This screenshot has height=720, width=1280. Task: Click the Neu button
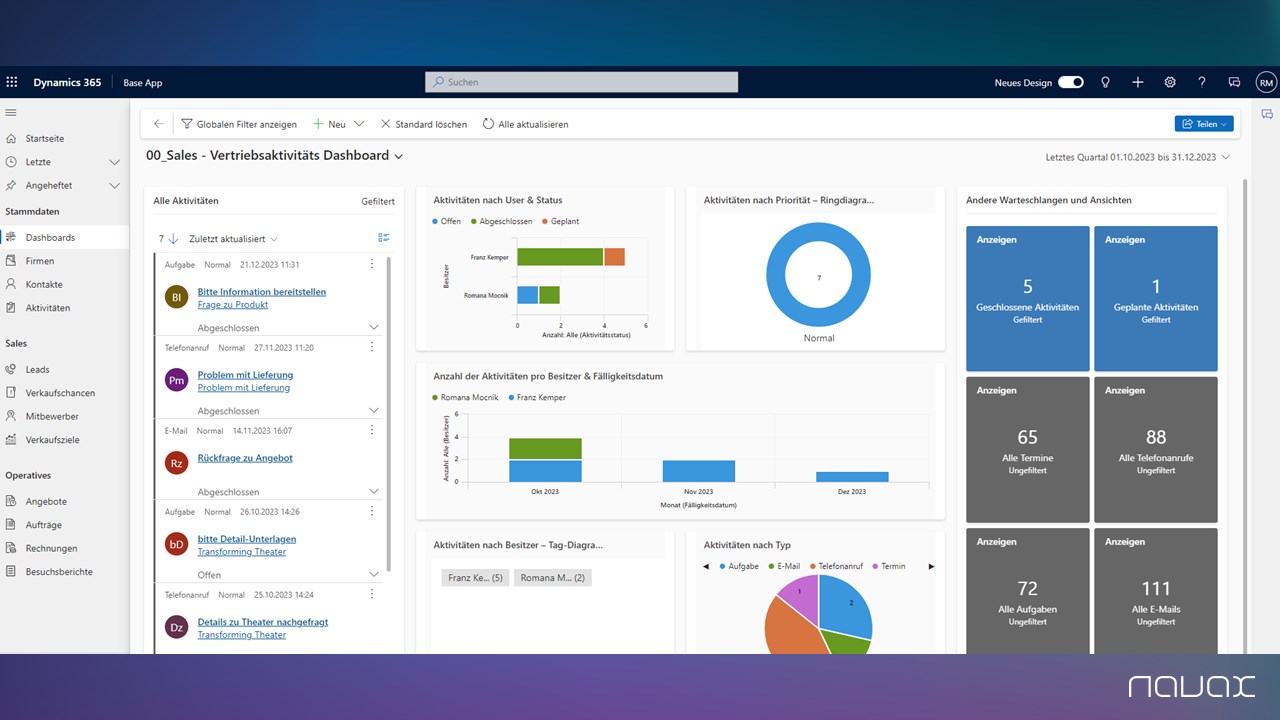pyautogui.click(x=330, y=124)
